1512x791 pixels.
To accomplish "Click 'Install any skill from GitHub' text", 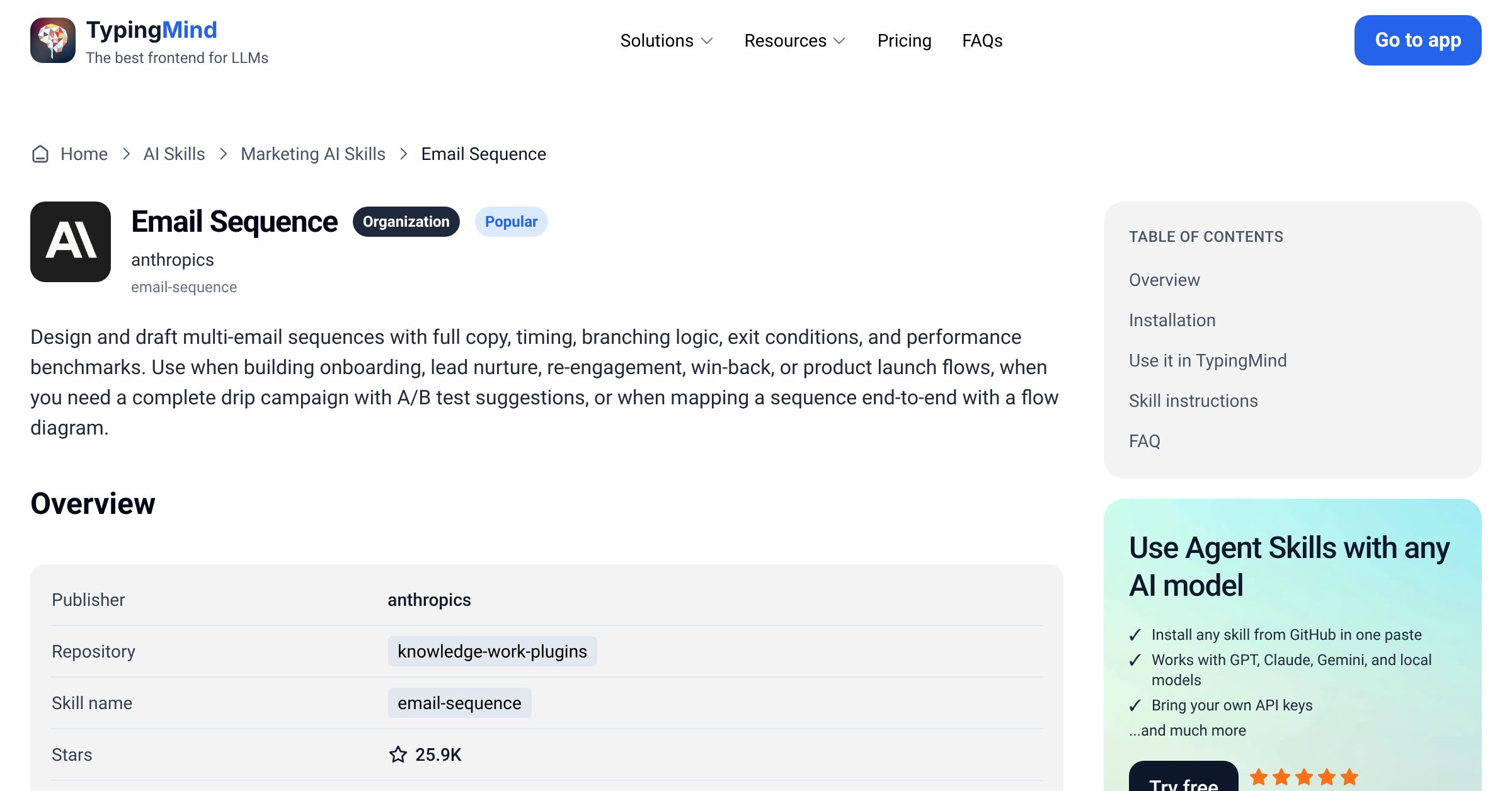I will (x=1286, y=635).
